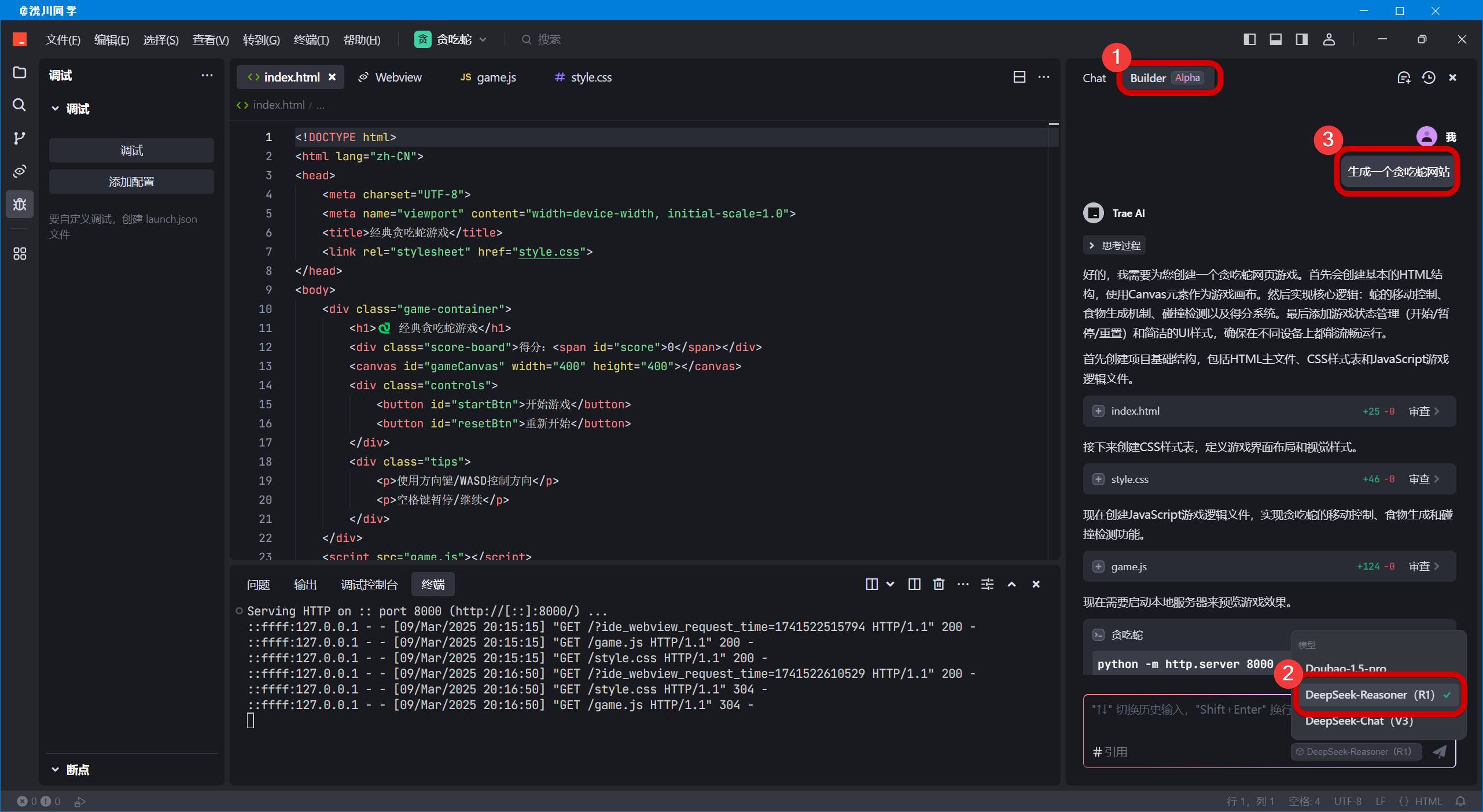Open the terminal settings sliders icon
Viewport: 1483px width, 812px height.
click(987, 584)
